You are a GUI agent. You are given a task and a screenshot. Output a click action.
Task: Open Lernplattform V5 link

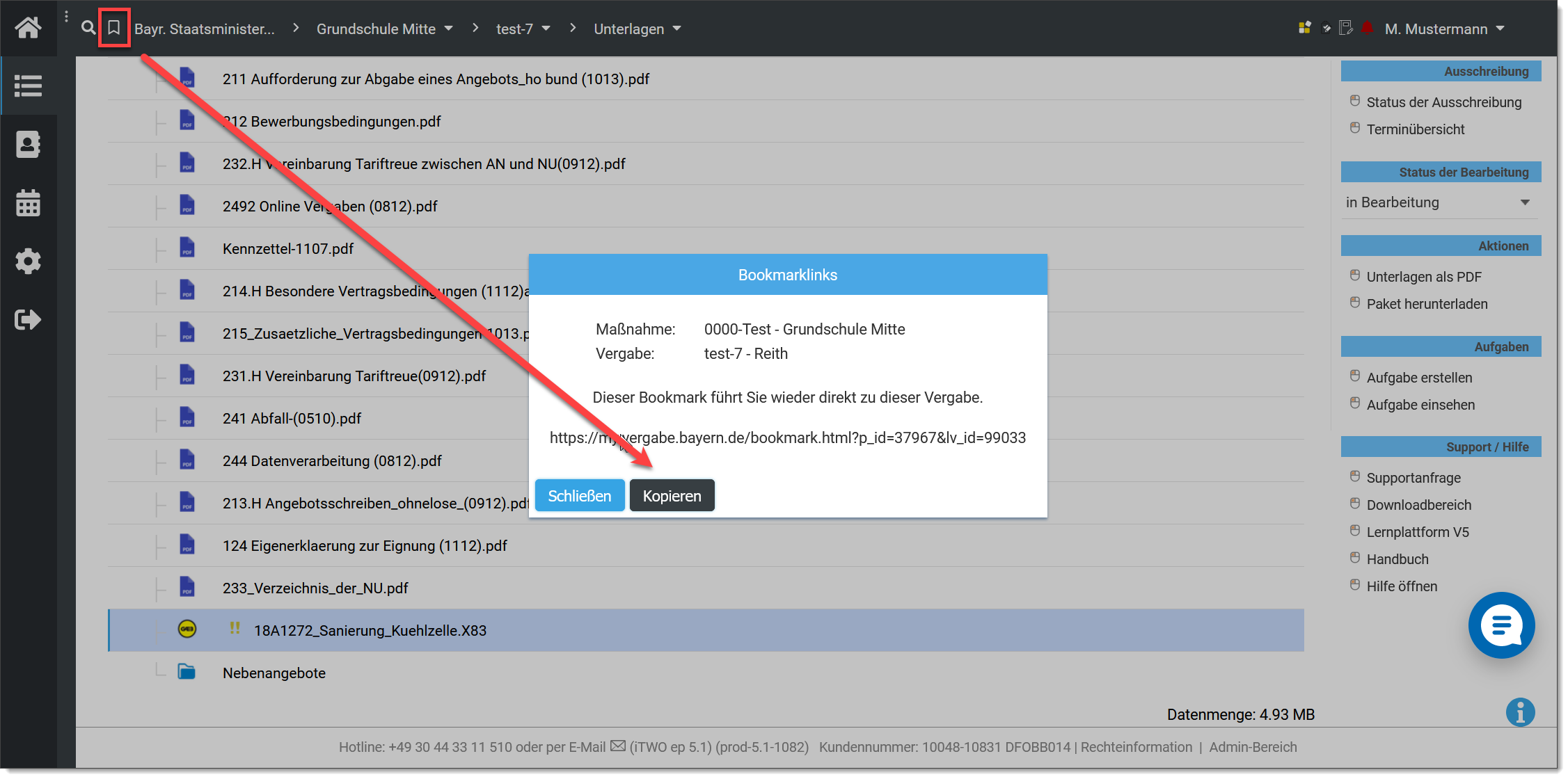point(1417,532)
